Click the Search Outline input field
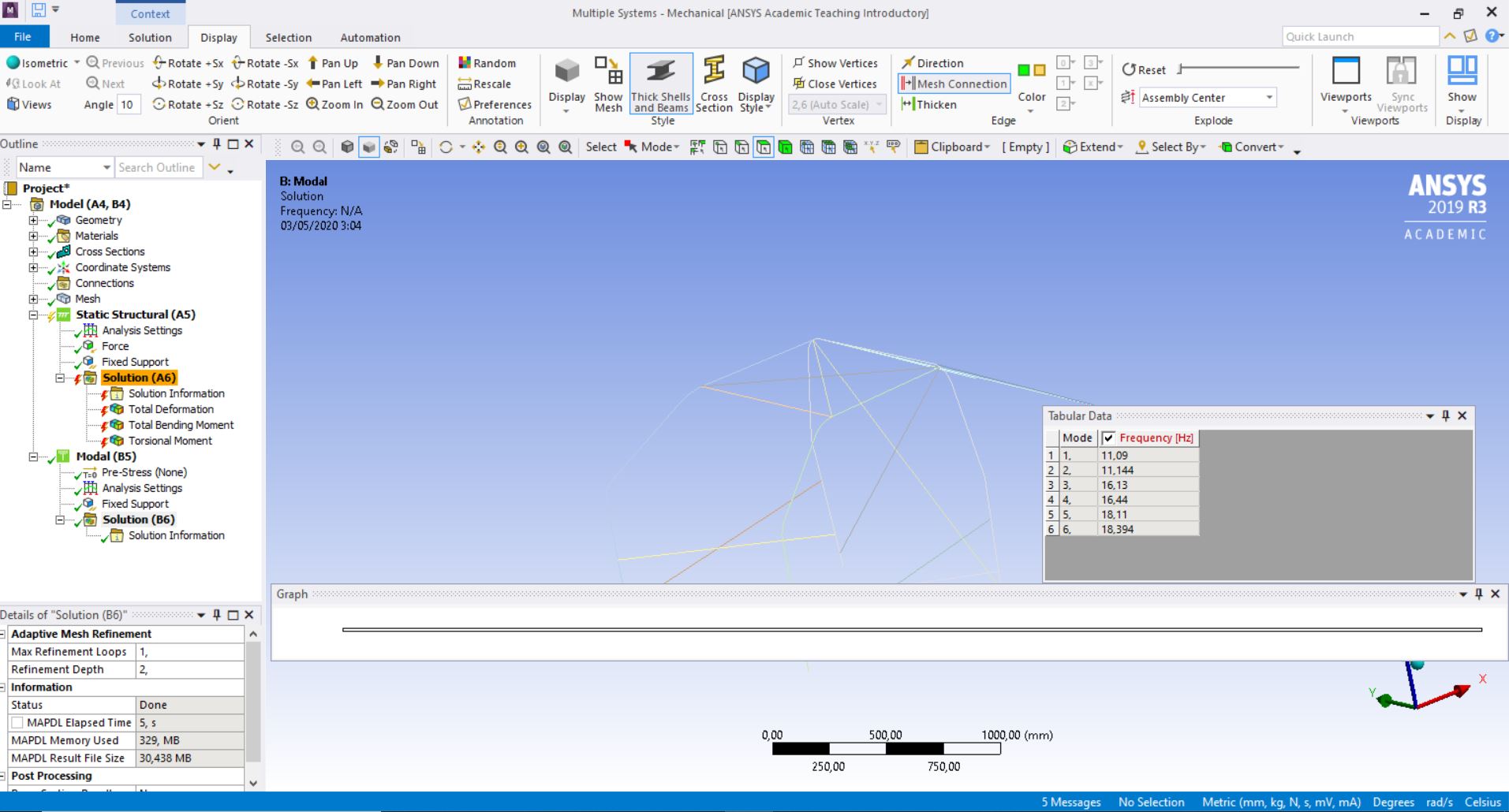 [x=158, y=167]
